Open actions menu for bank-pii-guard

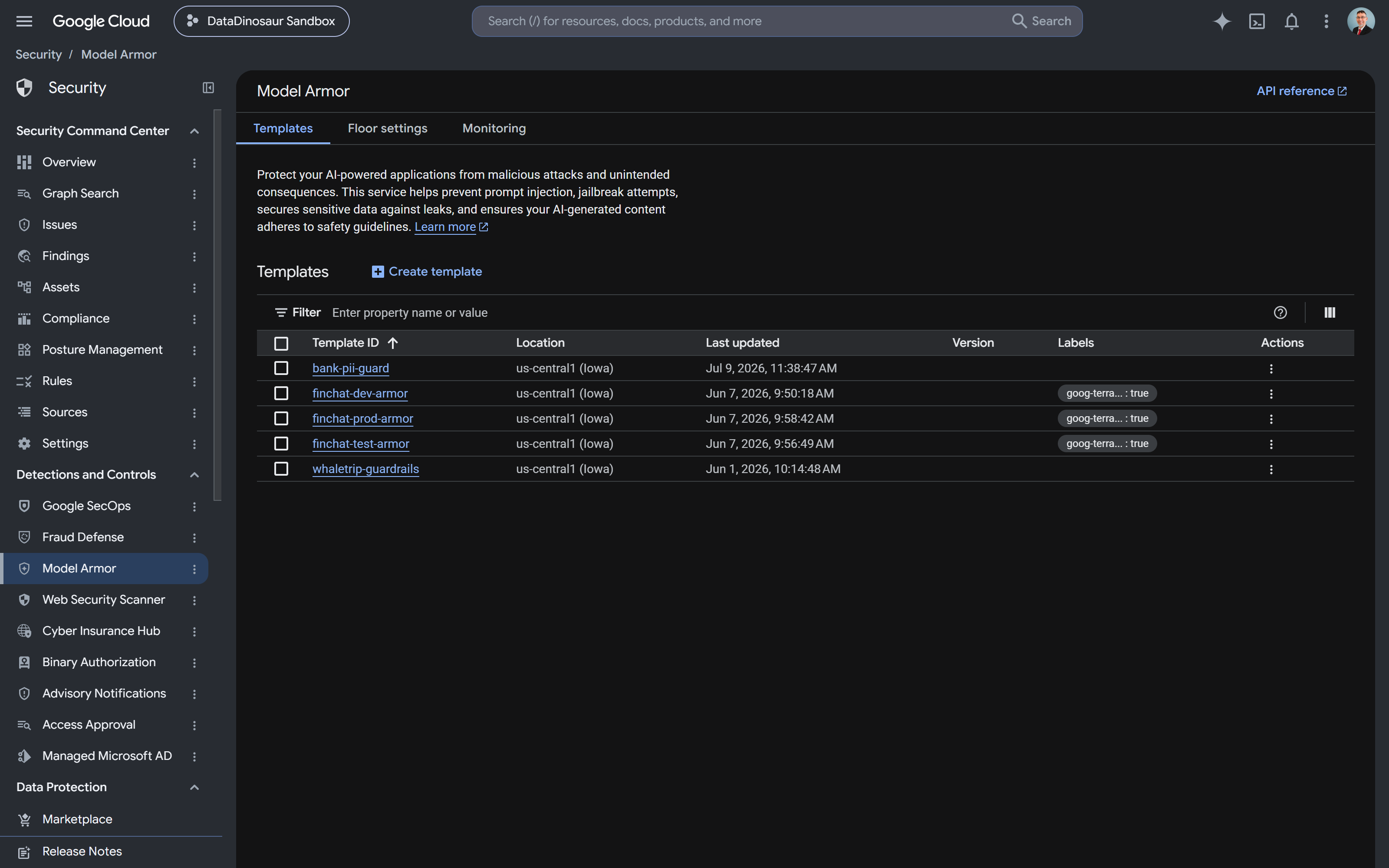tap(1271, 368)
